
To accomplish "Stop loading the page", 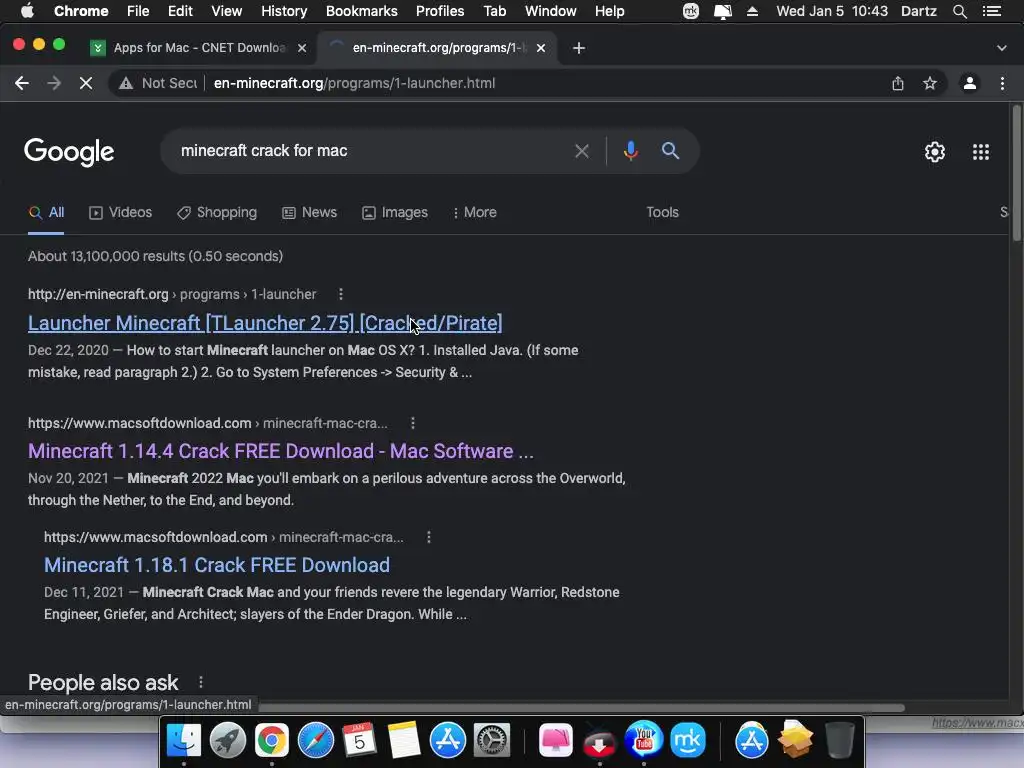I will pyautogui.click(x=86, y=83).
